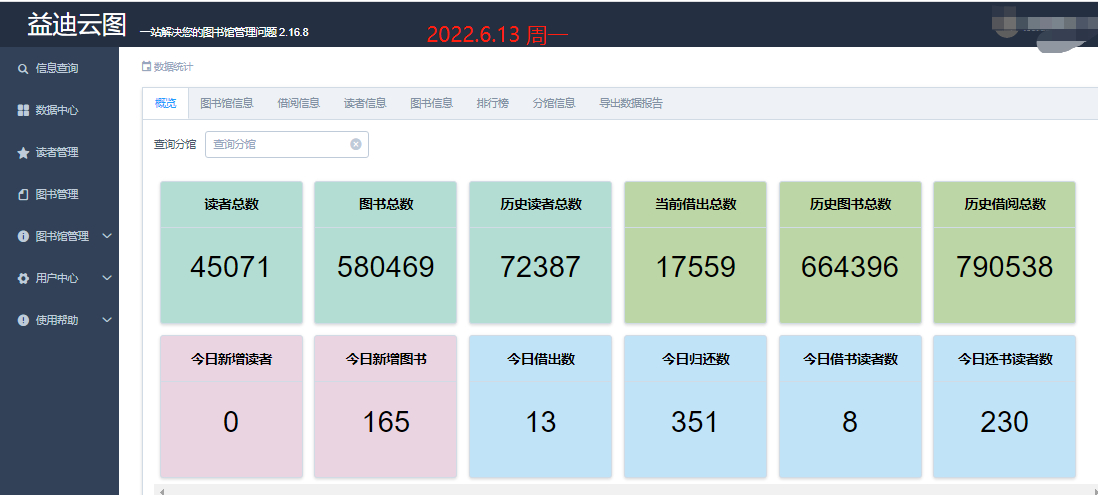Screen dimensions: 1098x495
Task: Click the 数据统计 breadcrumb link
Action: (x=172, y=67)
